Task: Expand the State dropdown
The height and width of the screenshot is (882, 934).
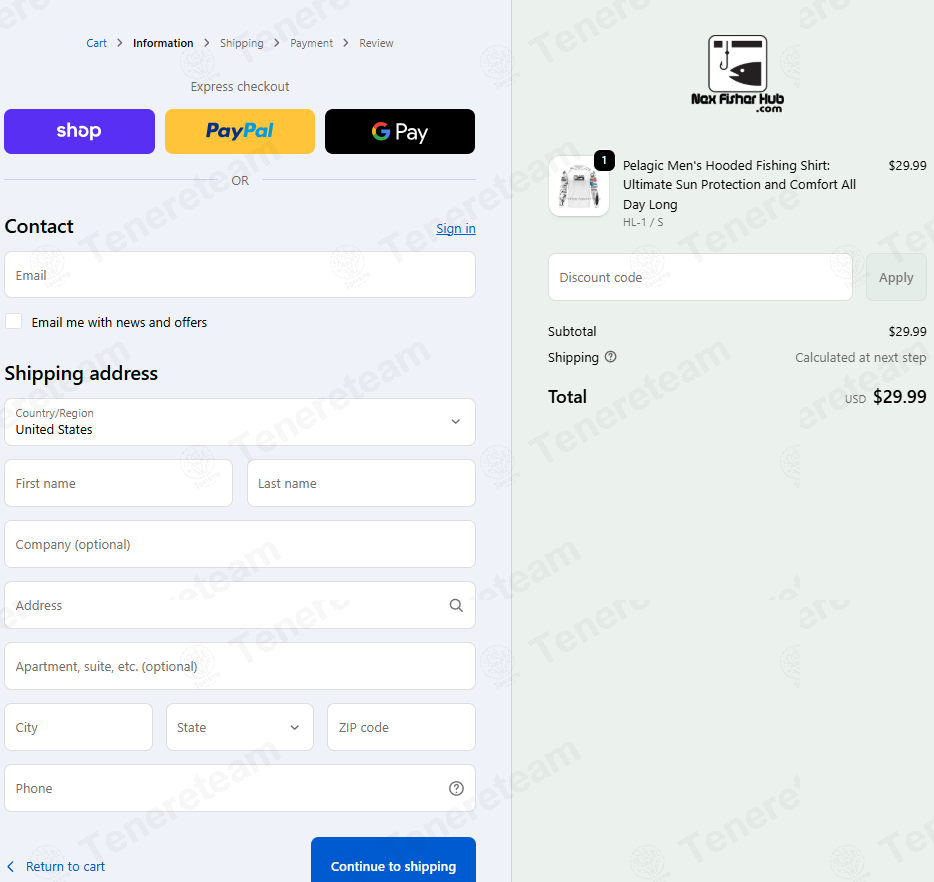Action: tap(239, 727)
